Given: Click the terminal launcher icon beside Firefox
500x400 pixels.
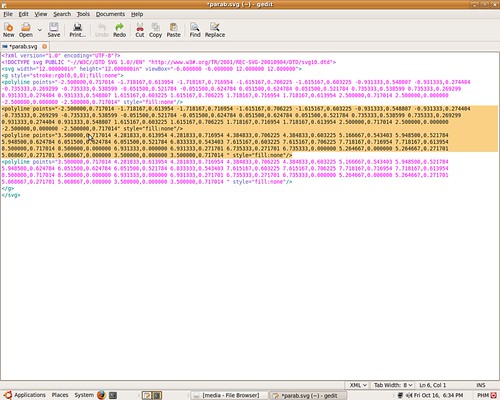Looking at the screenshot, I should tap(113, 395).
